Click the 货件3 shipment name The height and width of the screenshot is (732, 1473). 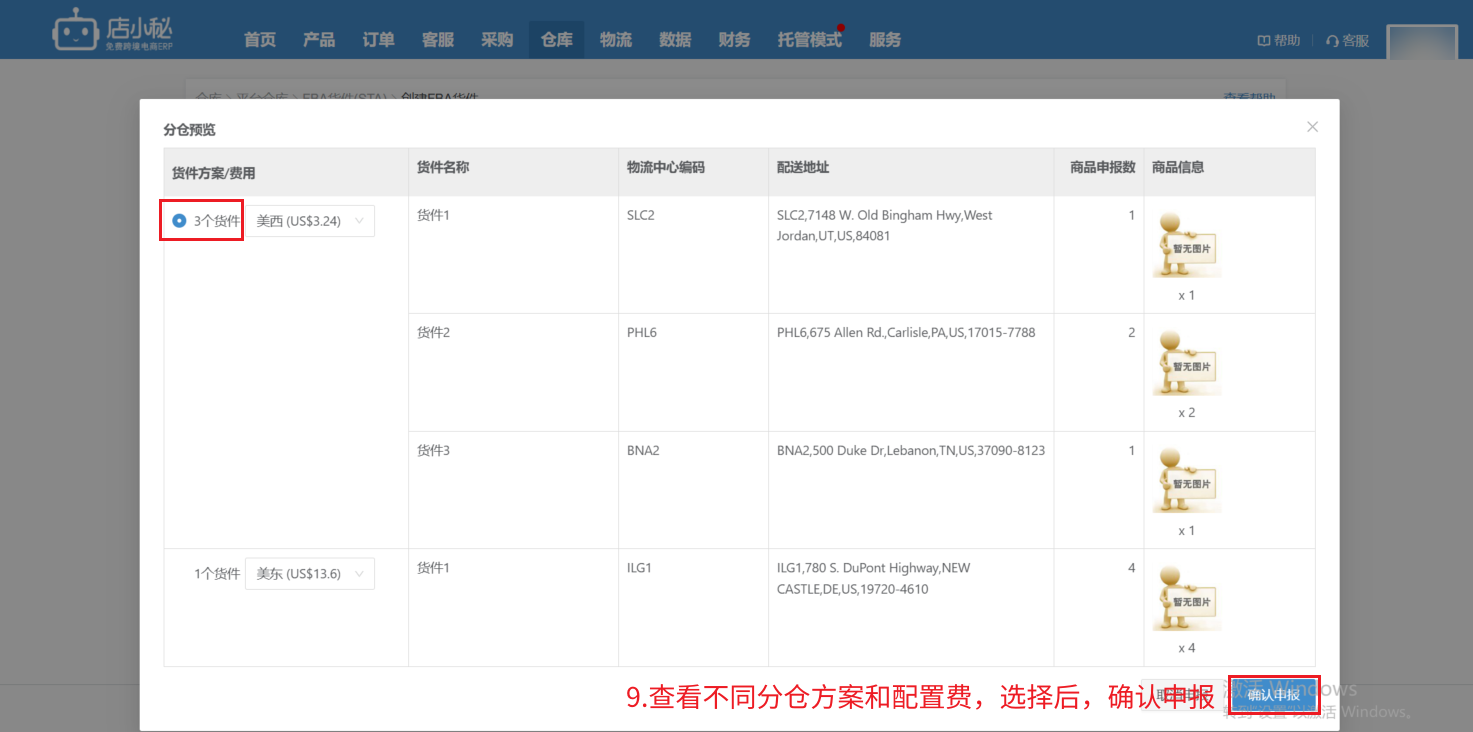(x=433, y=450)
